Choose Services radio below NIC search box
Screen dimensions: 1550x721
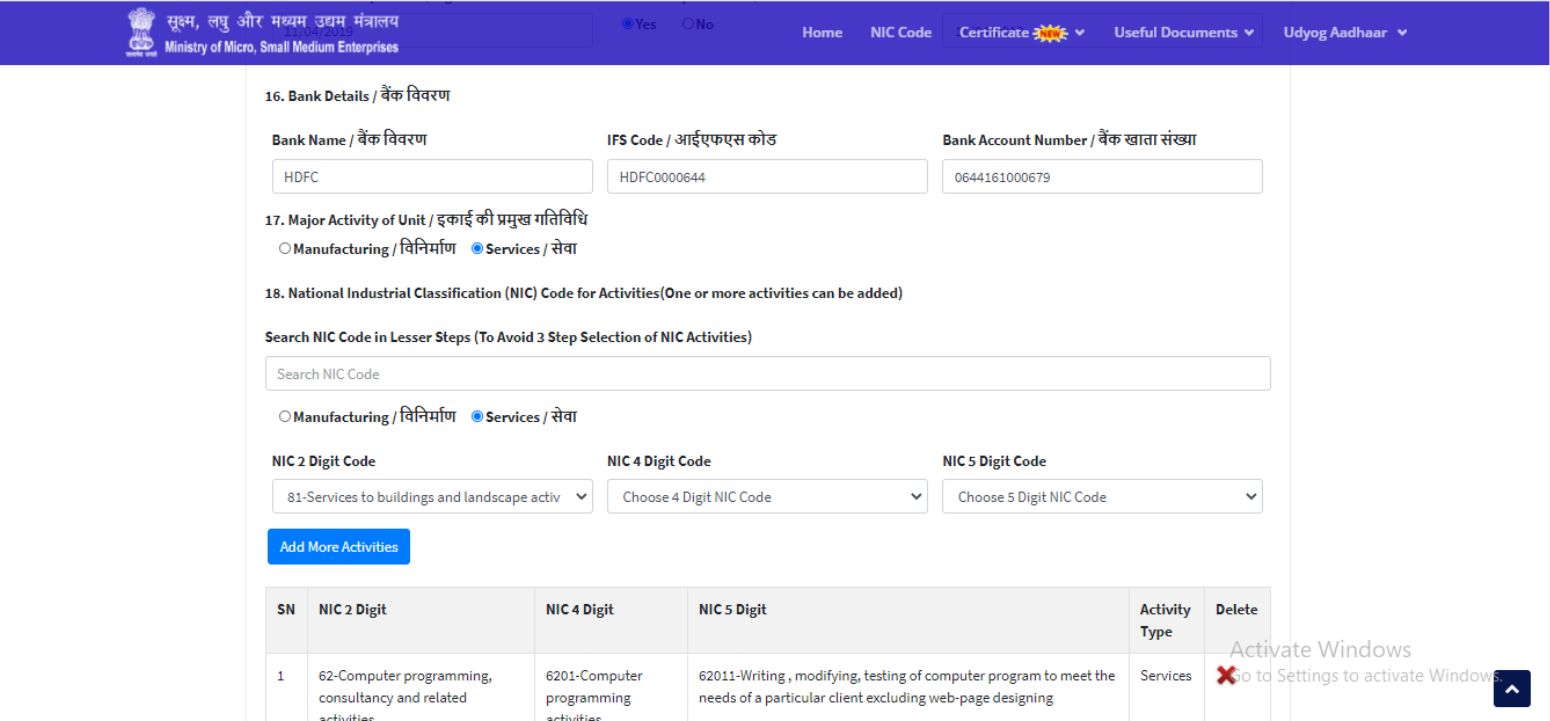pyautogui.click(x=477, y=417)
